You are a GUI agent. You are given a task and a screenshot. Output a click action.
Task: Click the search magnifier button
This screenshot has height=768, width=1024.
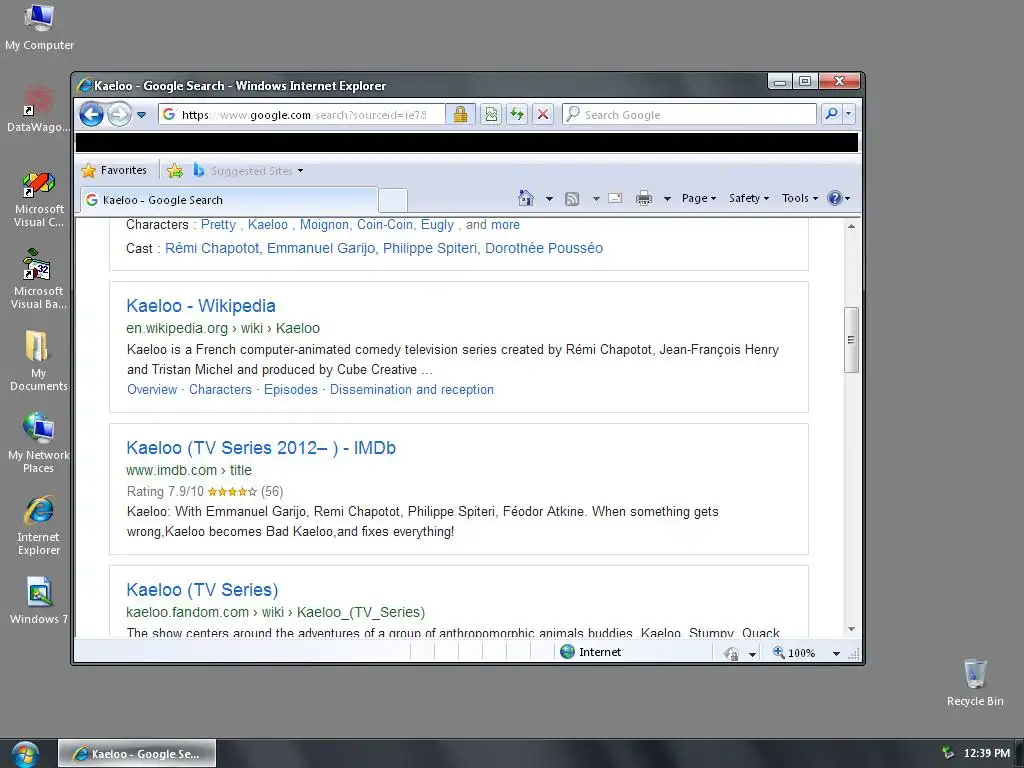coord(831,114)
